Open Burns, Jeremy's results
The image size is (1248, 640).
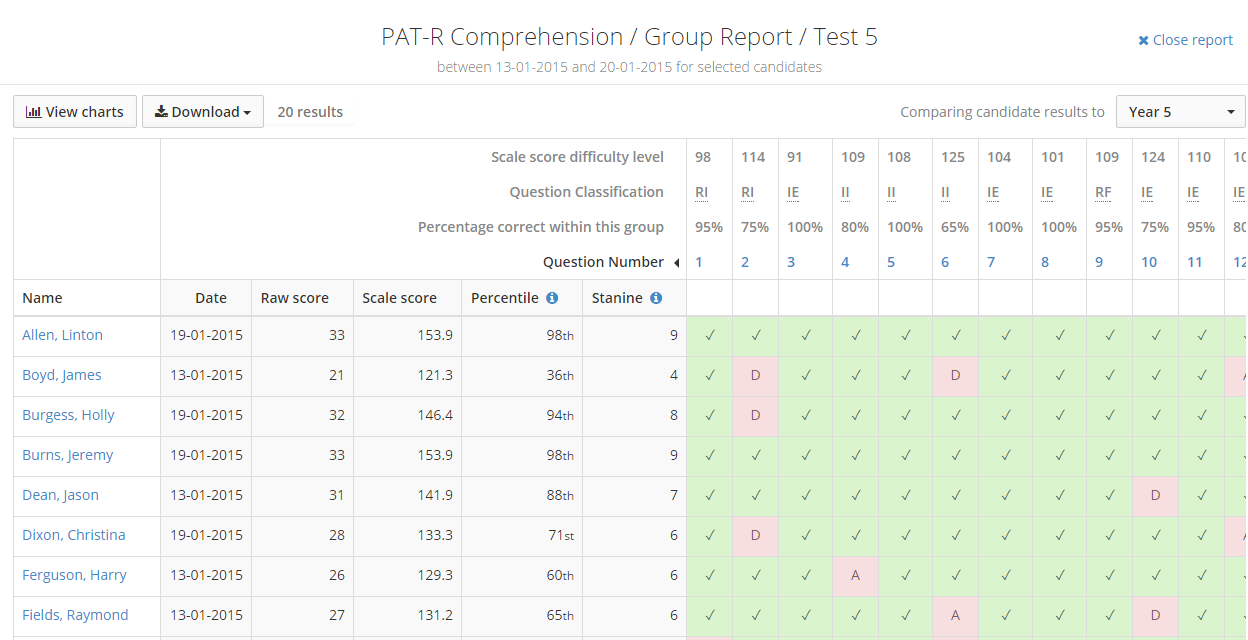click(68, 455)
